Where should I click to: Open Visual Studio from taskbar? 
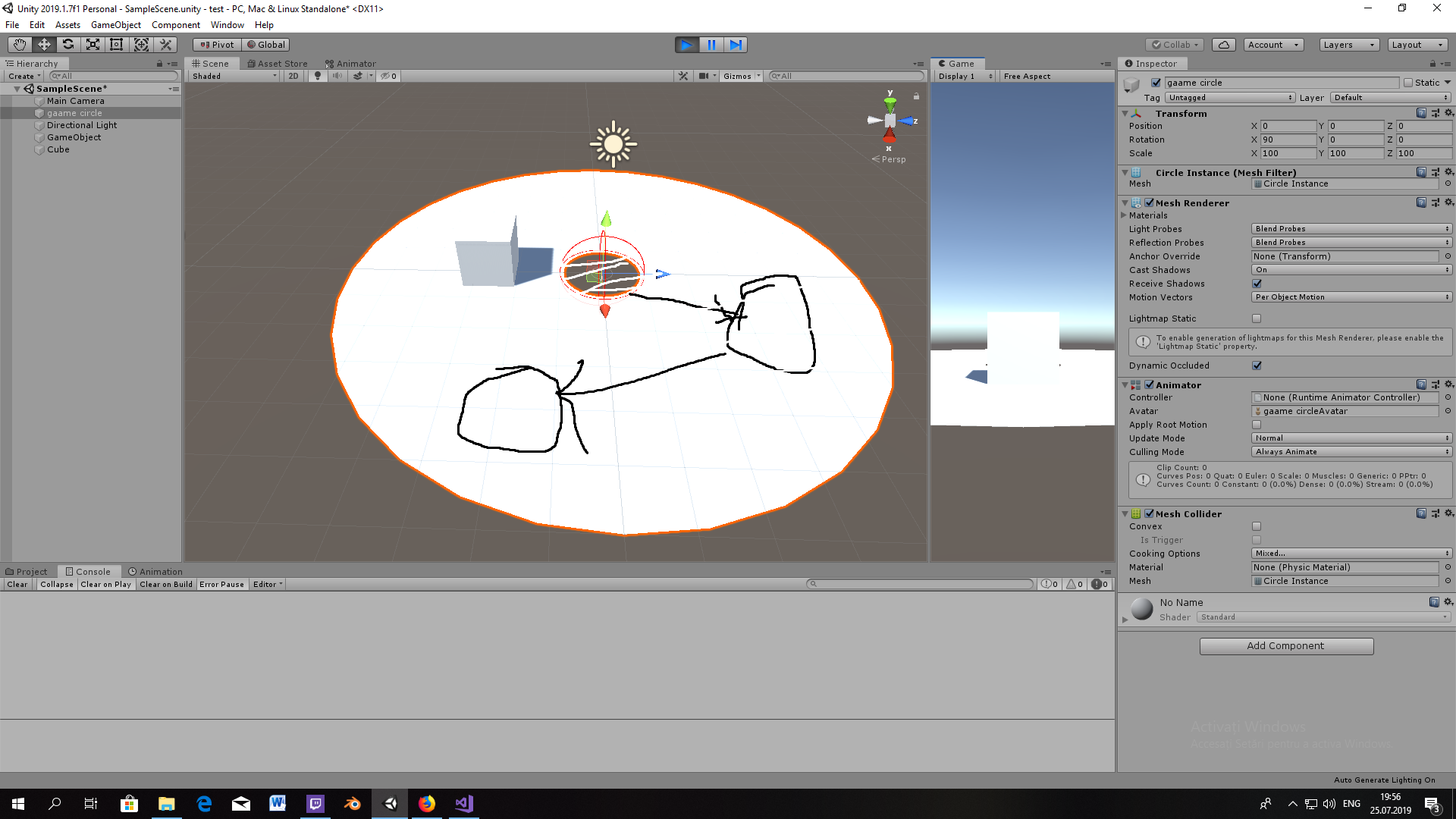pos(464,804)
